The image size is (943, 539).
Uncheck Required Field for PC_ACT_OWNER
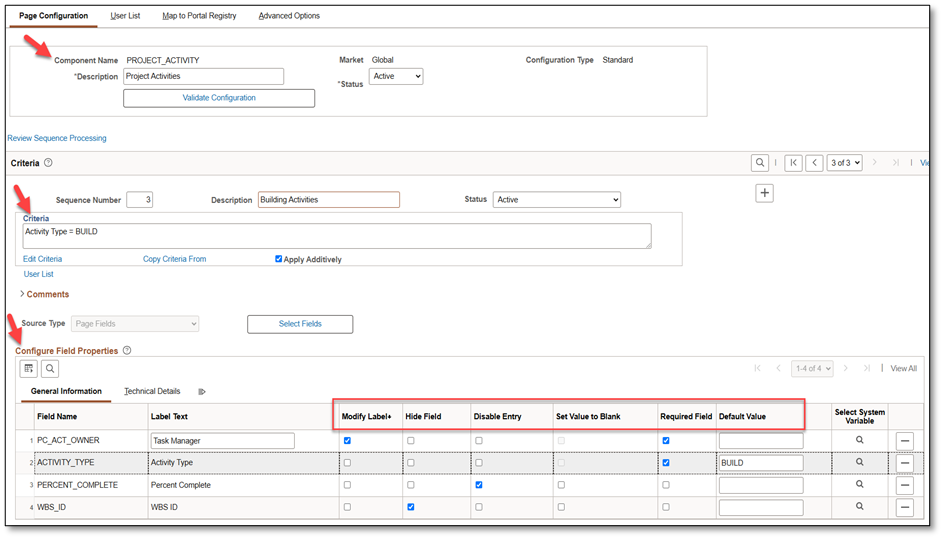coord(666,441)
